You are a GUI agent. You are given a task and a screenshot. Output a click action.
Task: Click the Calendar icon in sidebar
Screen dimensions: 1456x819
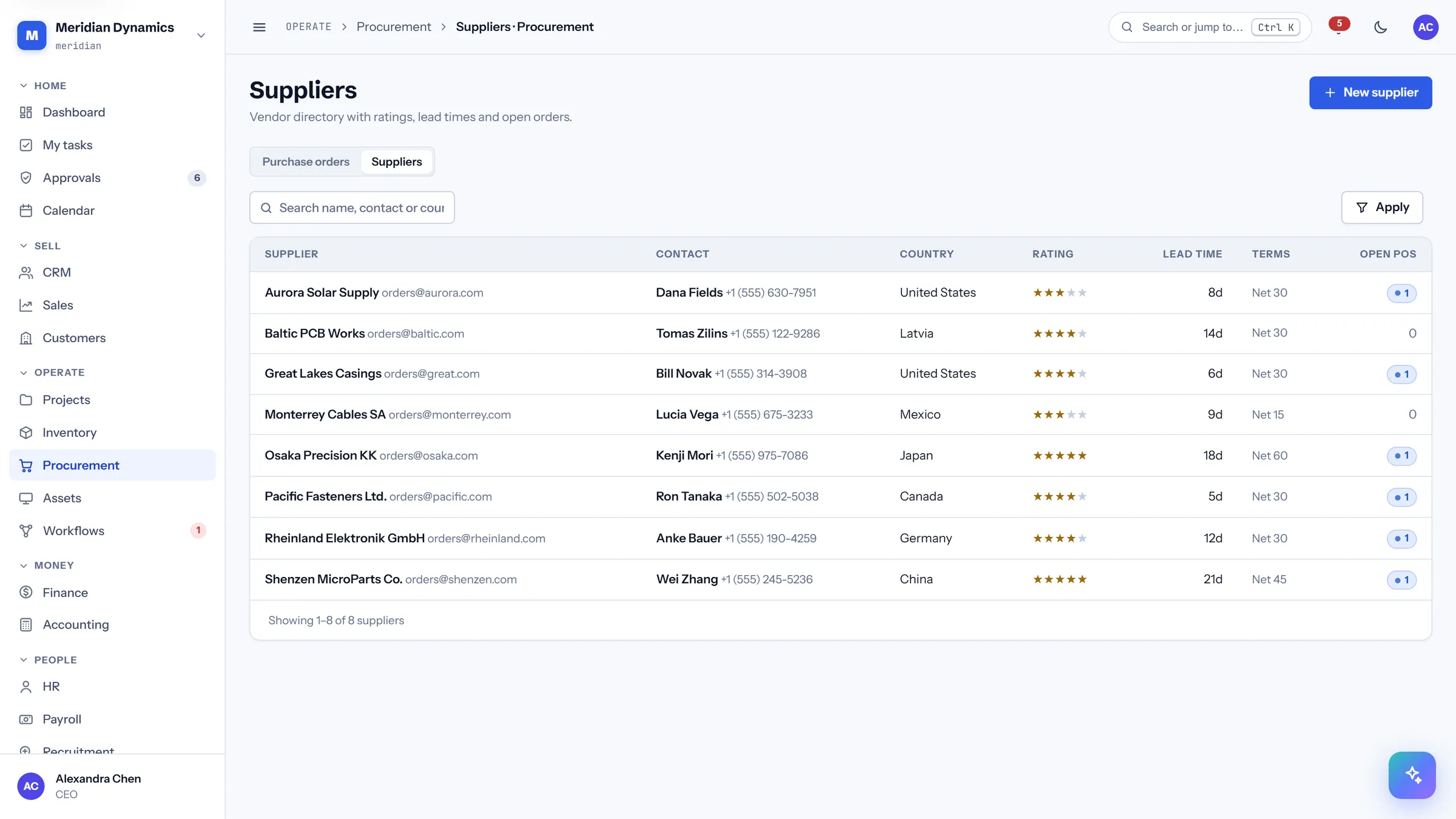coord(25,211)
